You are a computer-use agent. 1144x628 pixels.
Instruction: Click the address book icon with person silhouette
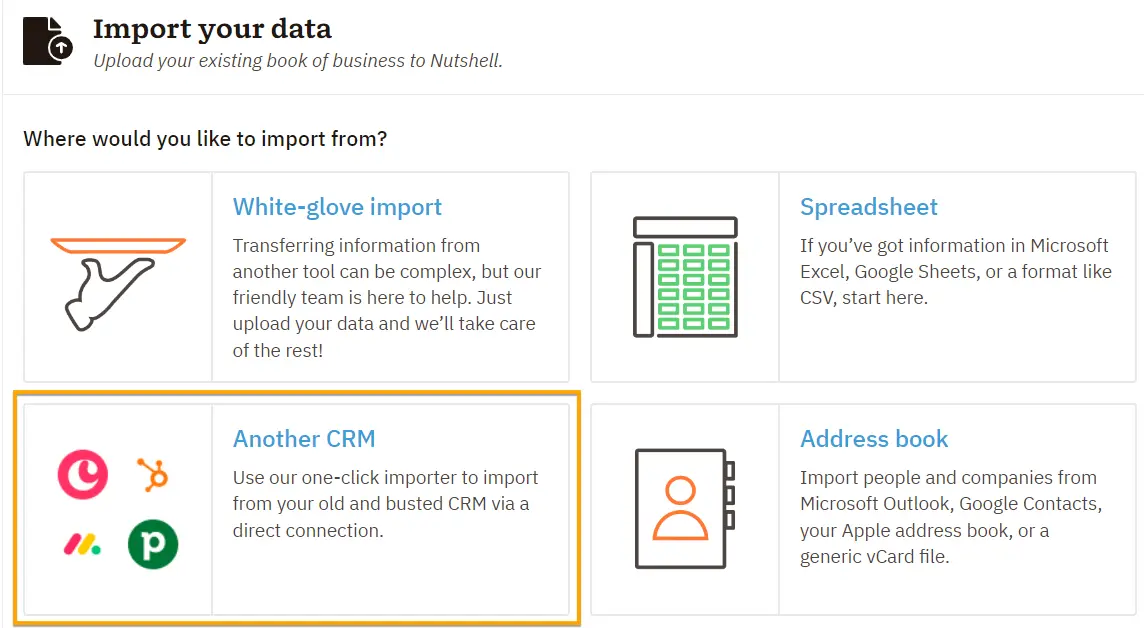683,508
